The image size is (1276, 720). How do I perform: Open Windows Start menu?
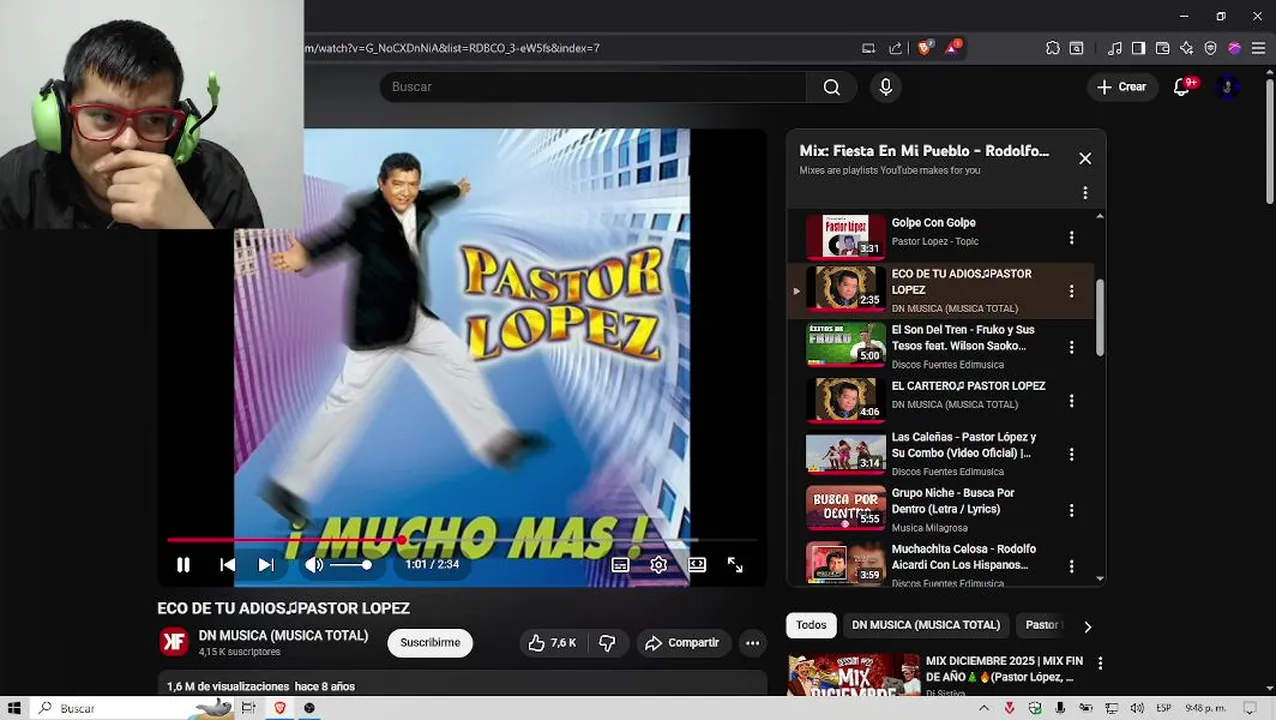click(x=14, y=708)
